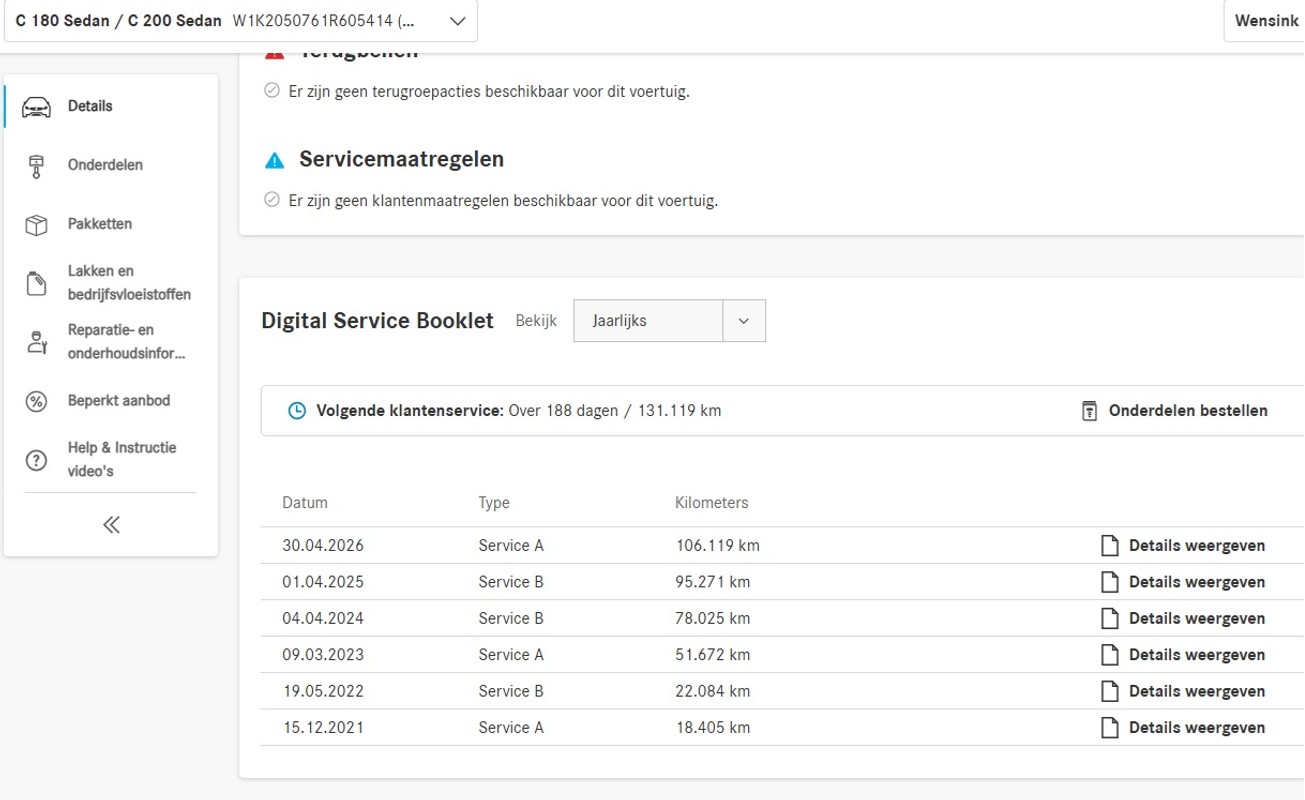The width and height of the screenshot is (1305, 800).
Task: Click the Onderdelen bestellen parts icon
Action: point(1090,411)
